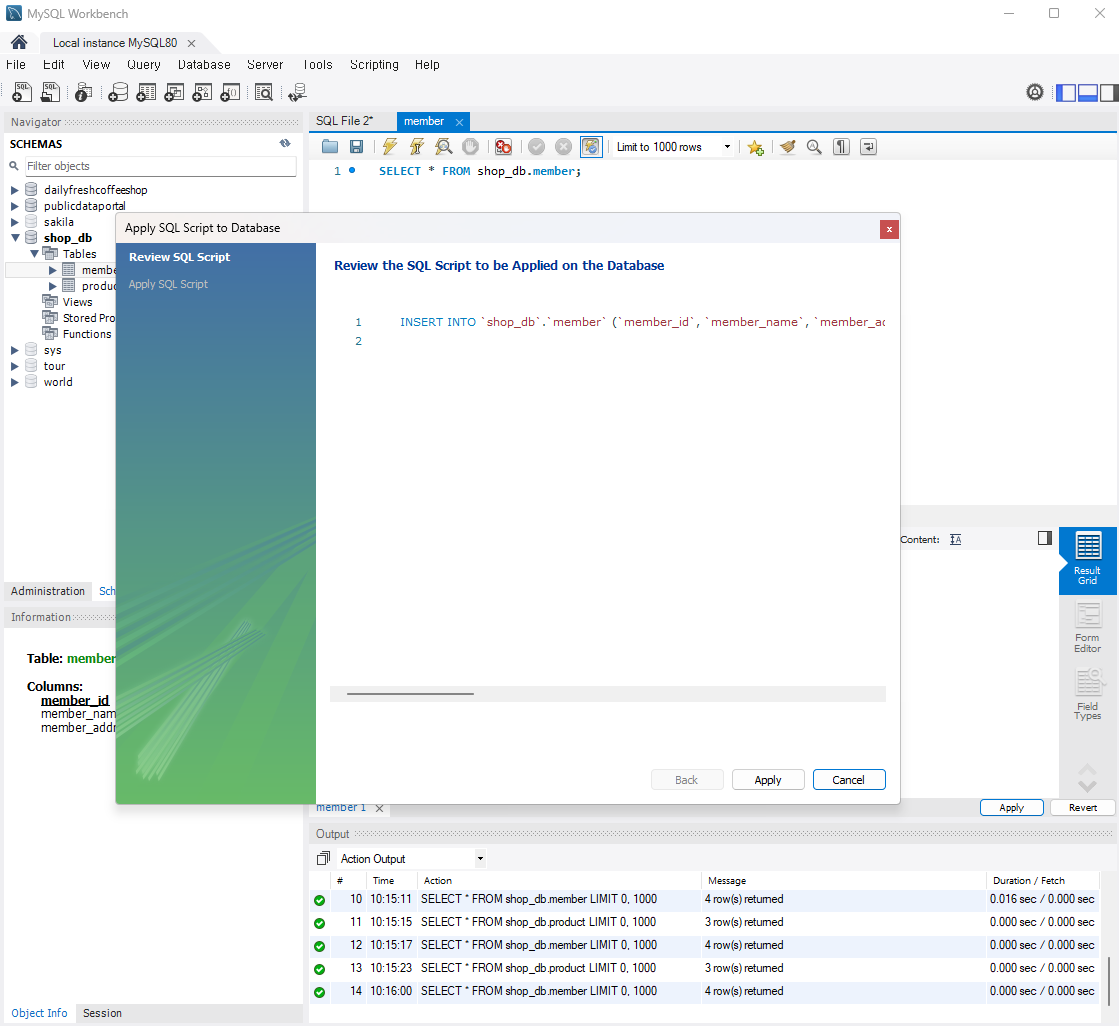
Task: Click the Filter objects search field
Action: 161,166
